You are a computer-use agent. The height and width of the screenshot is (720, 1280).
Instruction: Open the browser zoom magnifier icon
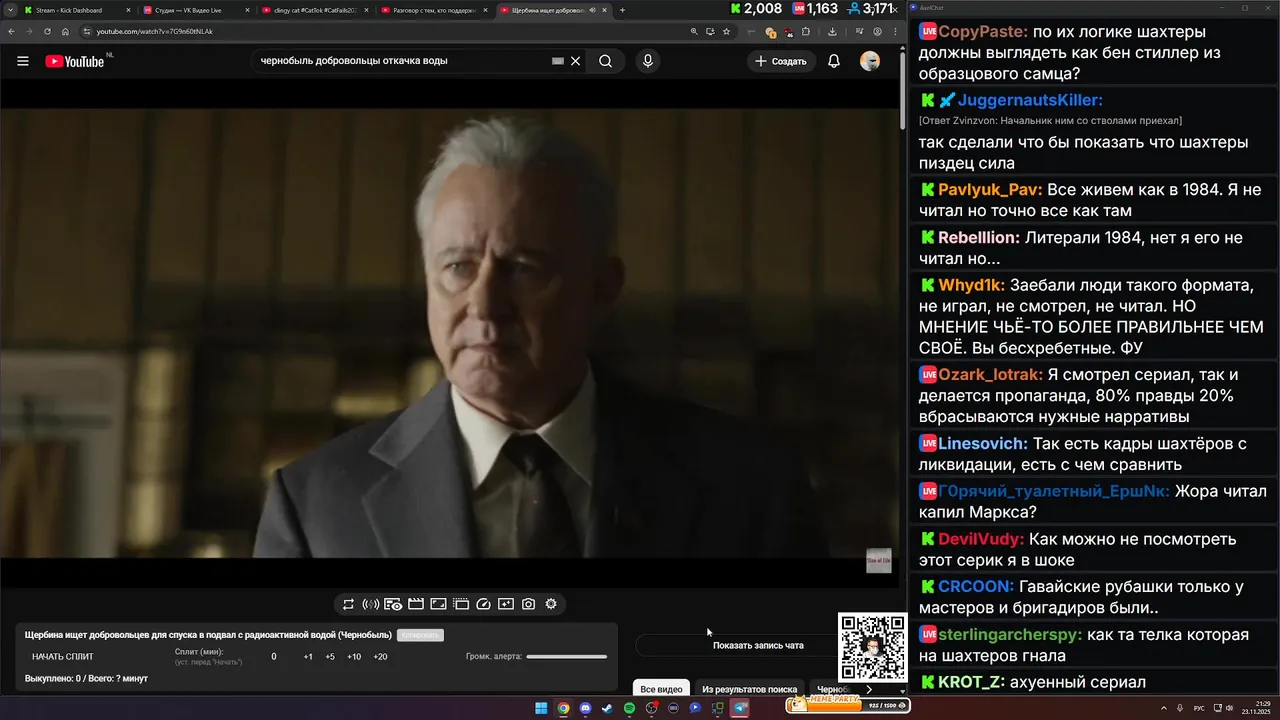(x=694, y=31)
